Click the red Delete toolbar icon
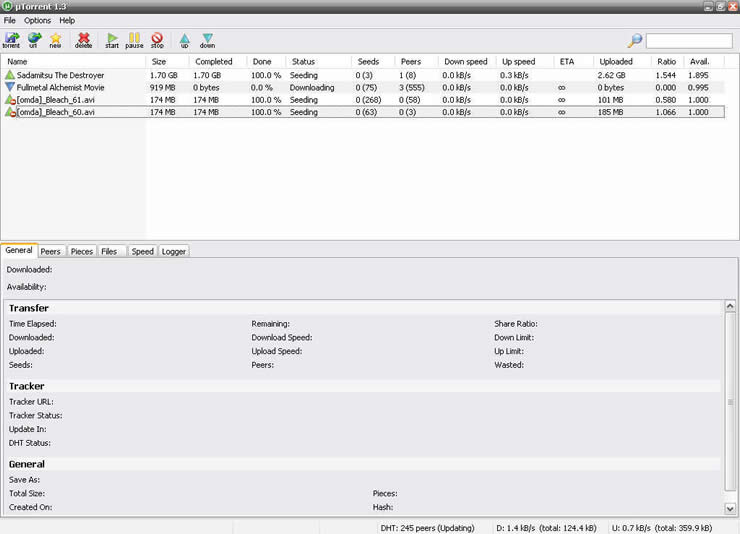The width and height of the screenshot is (740, 534). point(84,40)
